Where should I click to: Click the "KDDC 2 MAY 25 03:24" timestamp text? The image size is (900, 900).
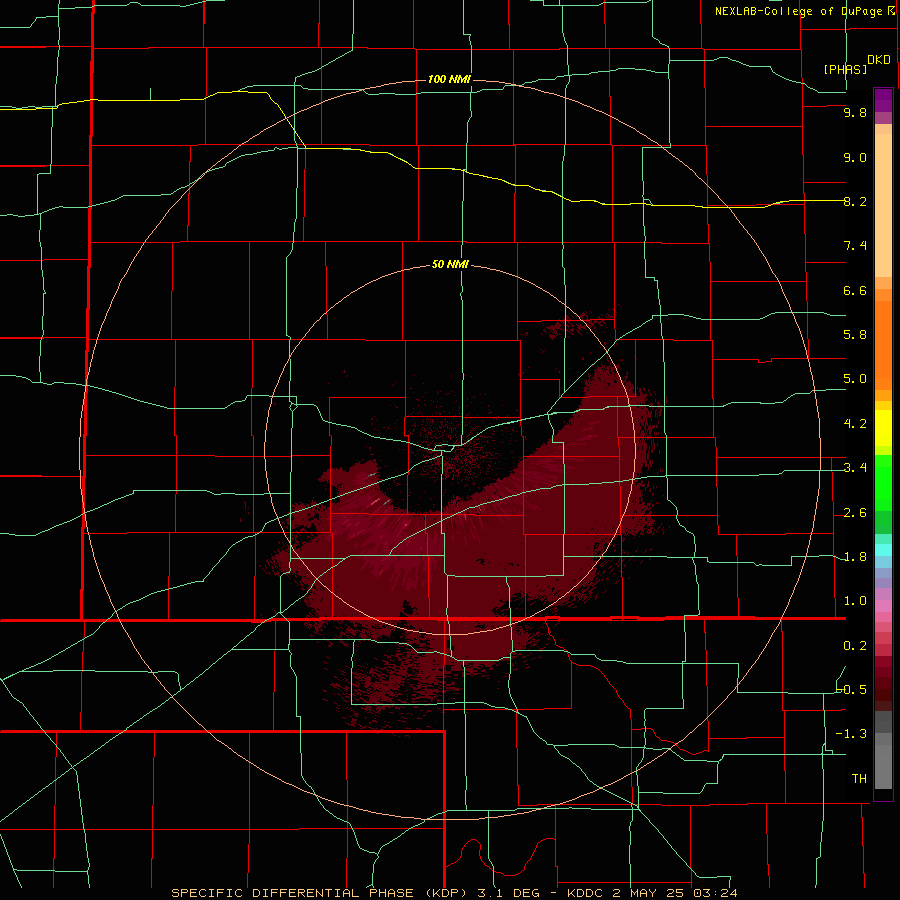click(652, 893)
